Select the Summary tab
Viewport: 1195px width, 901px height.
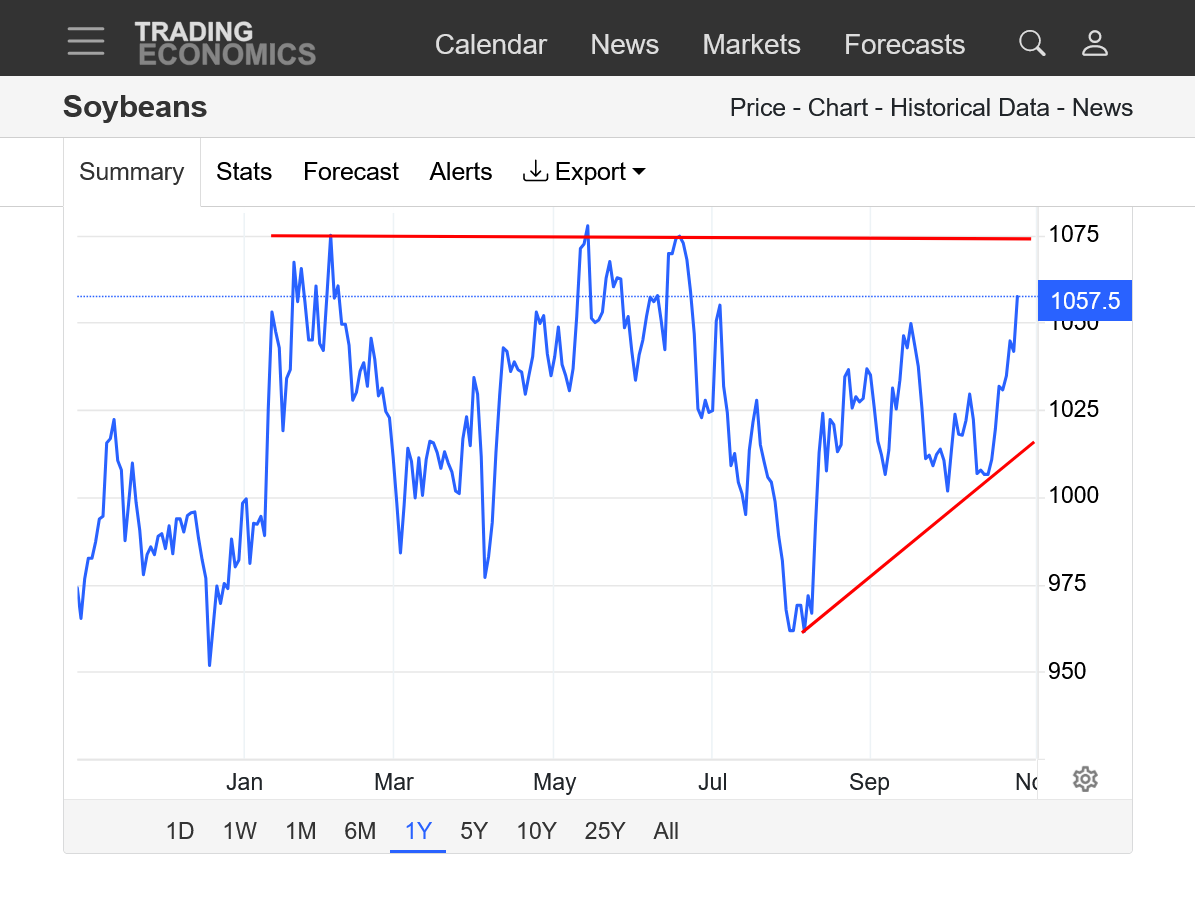coord(132,172)
